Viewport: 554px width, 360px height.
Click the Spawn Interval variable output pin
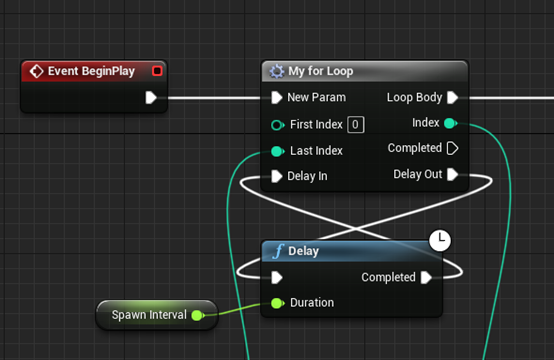pyautogui.click(x=198, y=315)
